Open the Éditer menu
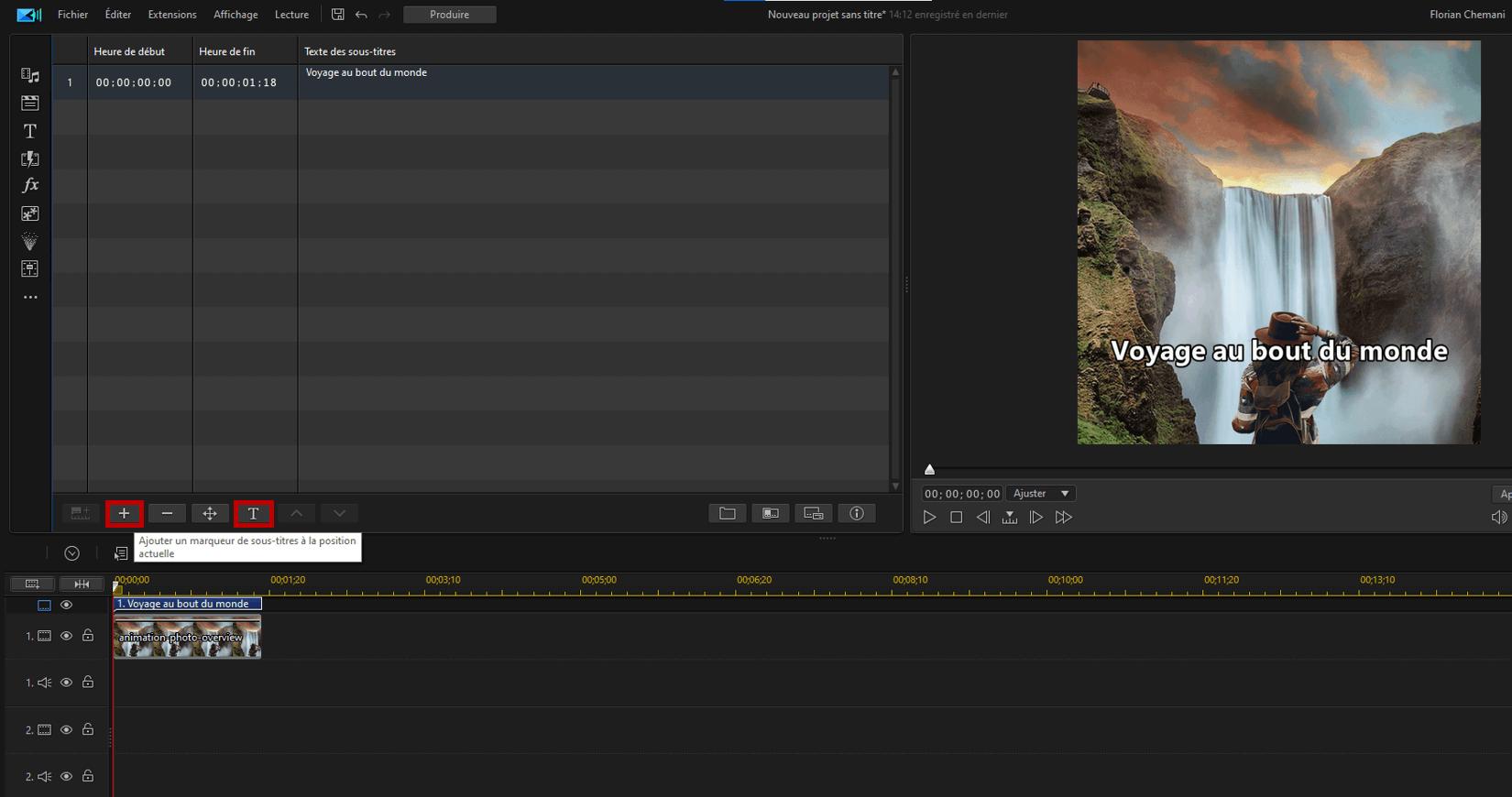Image resolution: width=1512 pixels, height=797 pixels. point(118,15)
